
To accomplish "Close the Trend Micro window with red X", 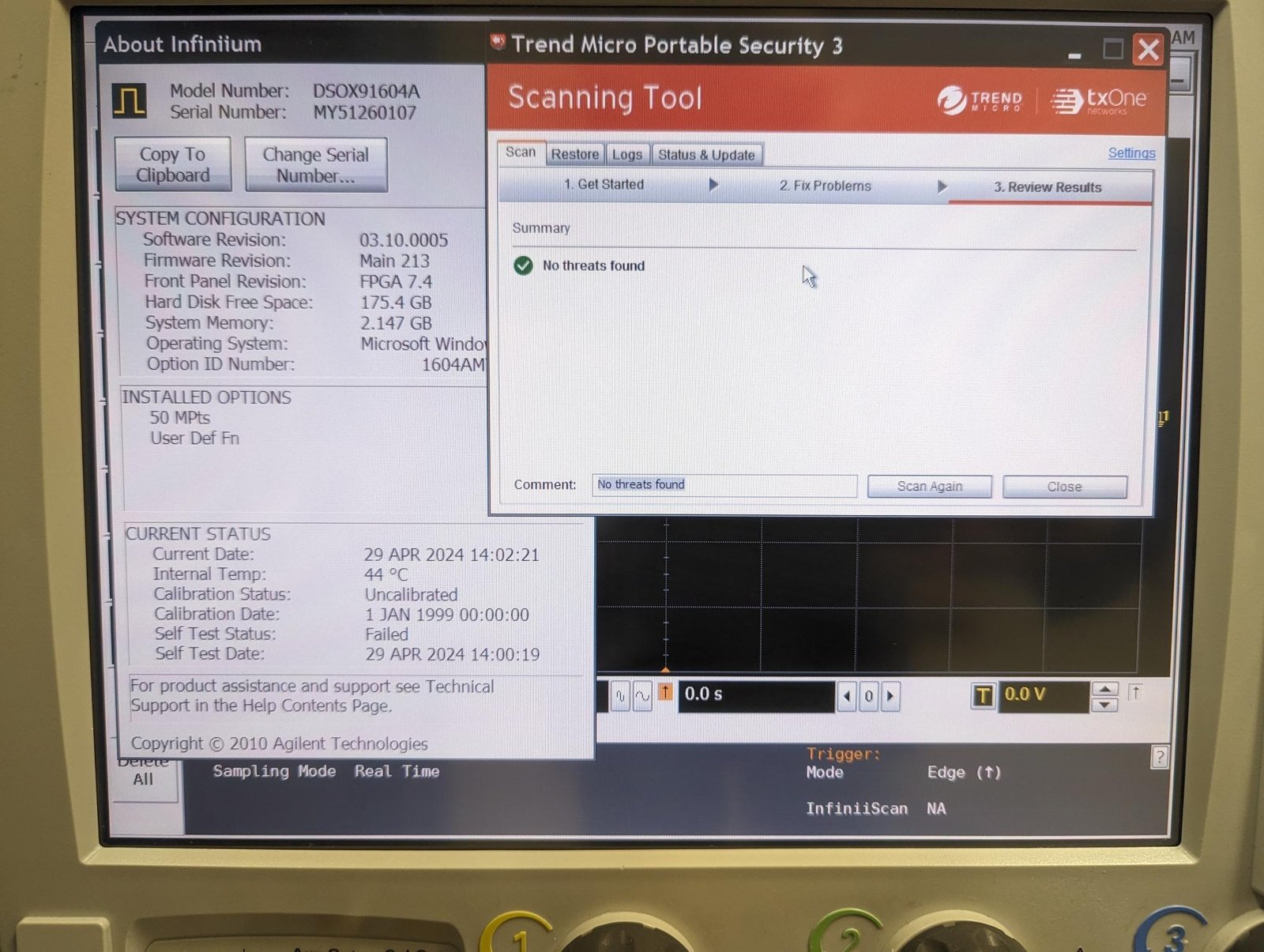I will point(1149,50).
